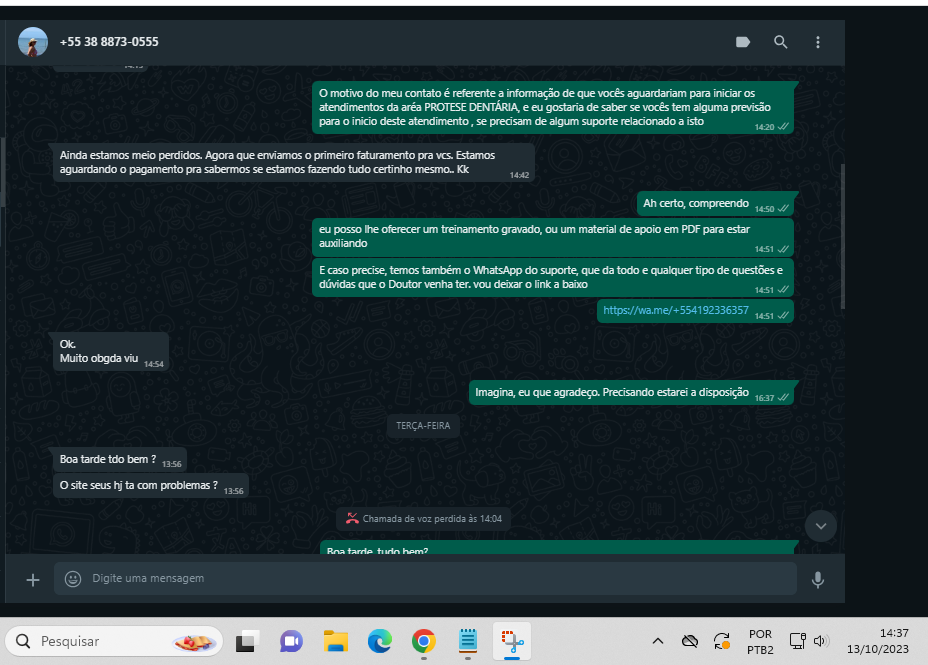
Task: Click the 'Digite uma mensagem' input field
Action: coord(425,579)
